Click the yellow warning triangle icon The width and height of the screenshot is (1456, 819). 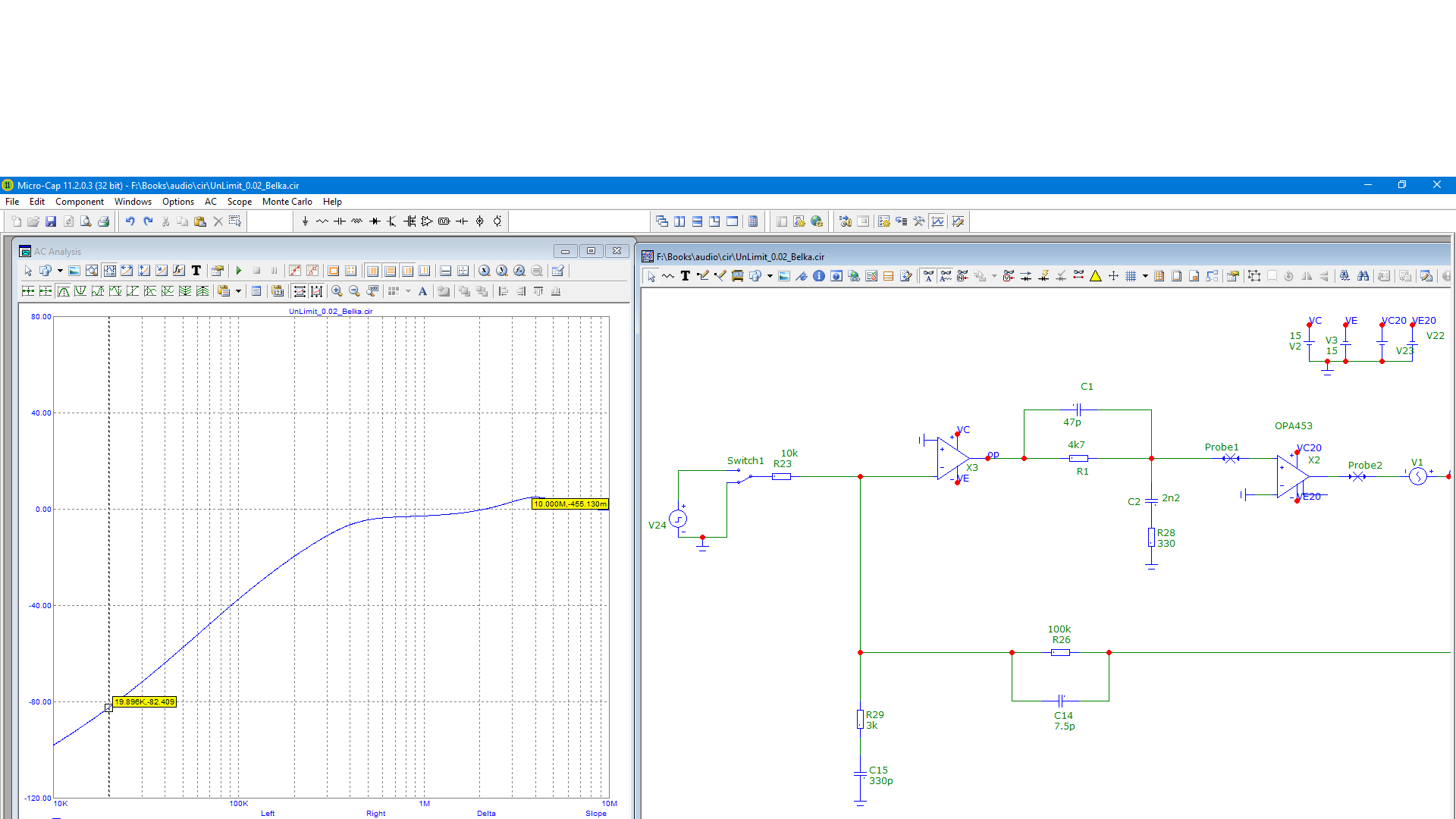(1096, 276)
